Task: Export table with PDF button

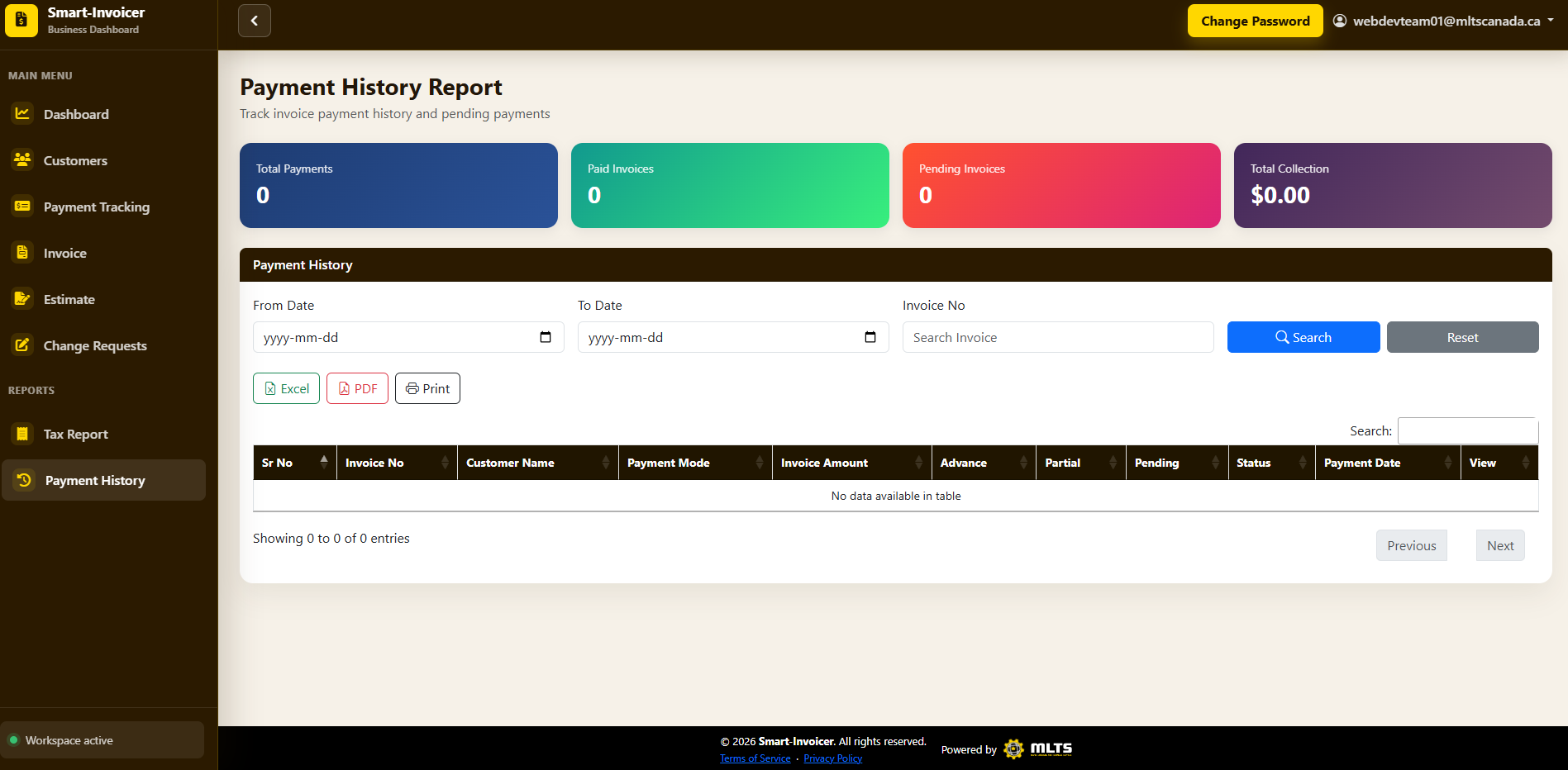Action: [357, 388]
